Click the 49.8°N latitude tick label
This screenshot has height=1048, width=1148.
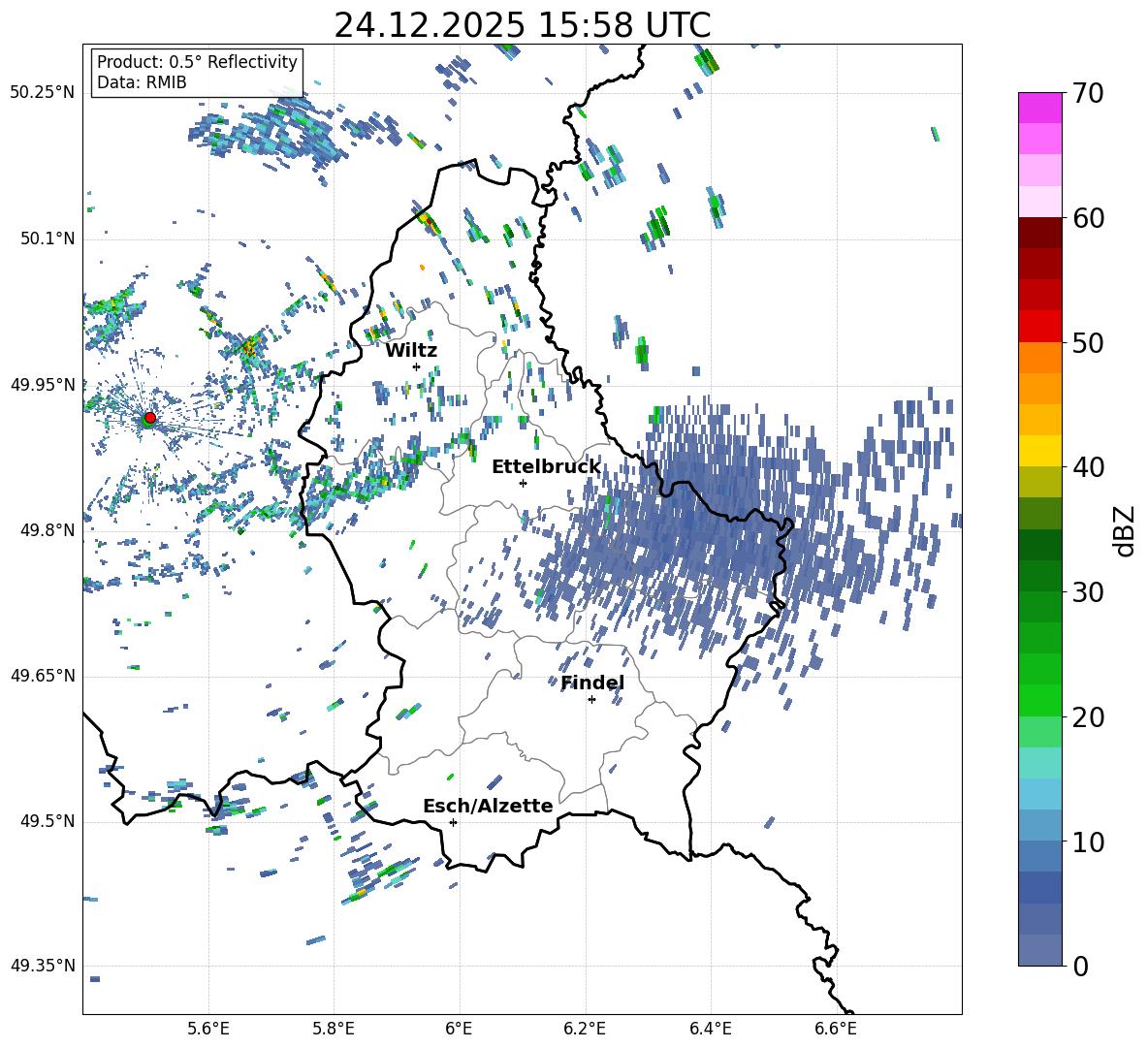pos(47,530)
